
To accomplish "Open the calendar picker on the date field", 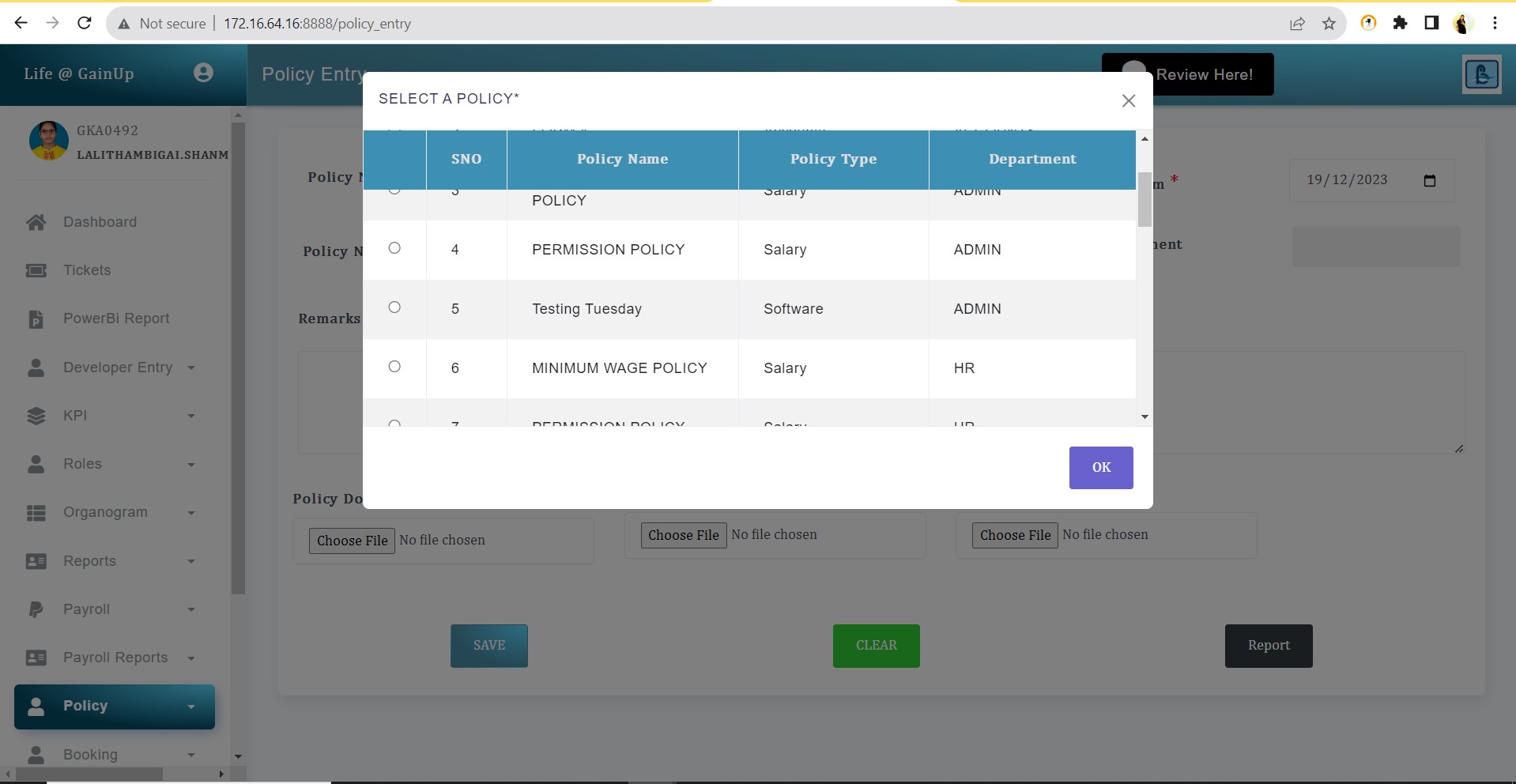I will click(x=1429, y=181).
